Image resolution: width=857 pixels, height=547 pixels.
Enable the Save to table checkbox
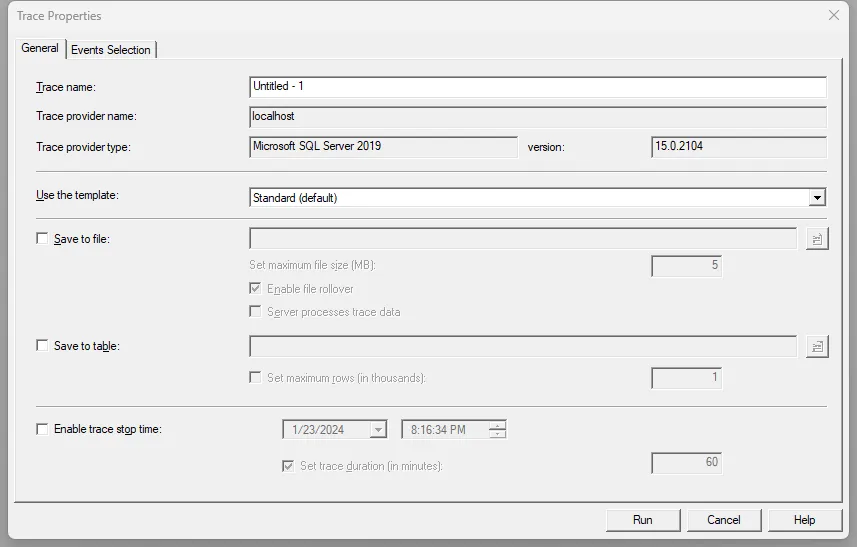point(42,346)
